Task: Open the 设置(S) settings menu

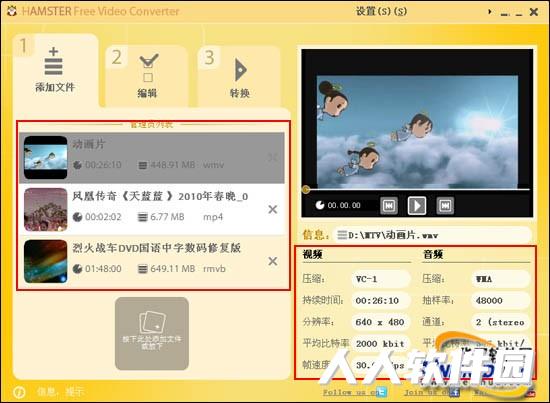Action: tap(381, 11)
